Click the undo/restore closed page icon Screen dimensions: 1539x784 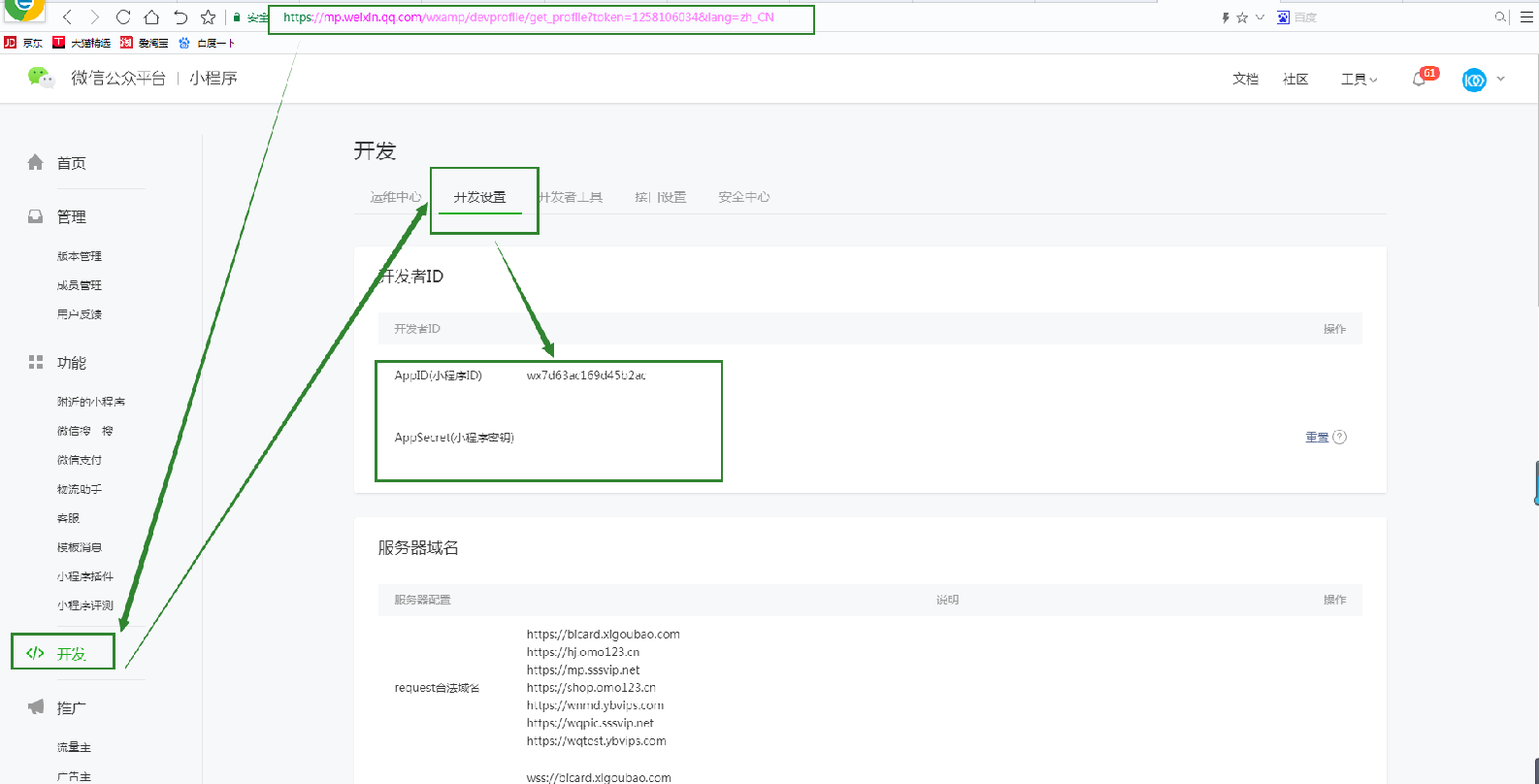tap(180, 17)
